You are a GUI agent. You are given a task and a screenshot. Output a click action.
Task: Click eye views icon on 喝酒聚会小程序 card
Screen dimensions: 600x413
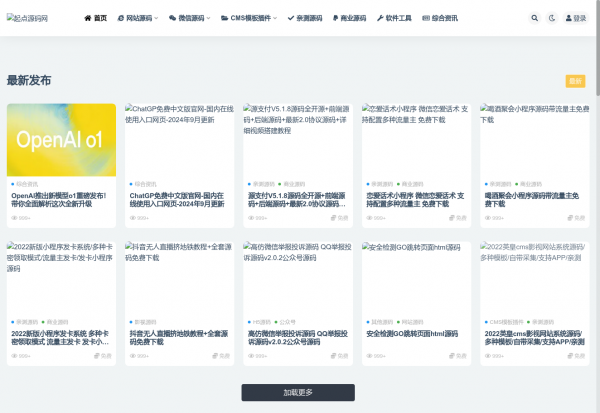pos(488,218)
